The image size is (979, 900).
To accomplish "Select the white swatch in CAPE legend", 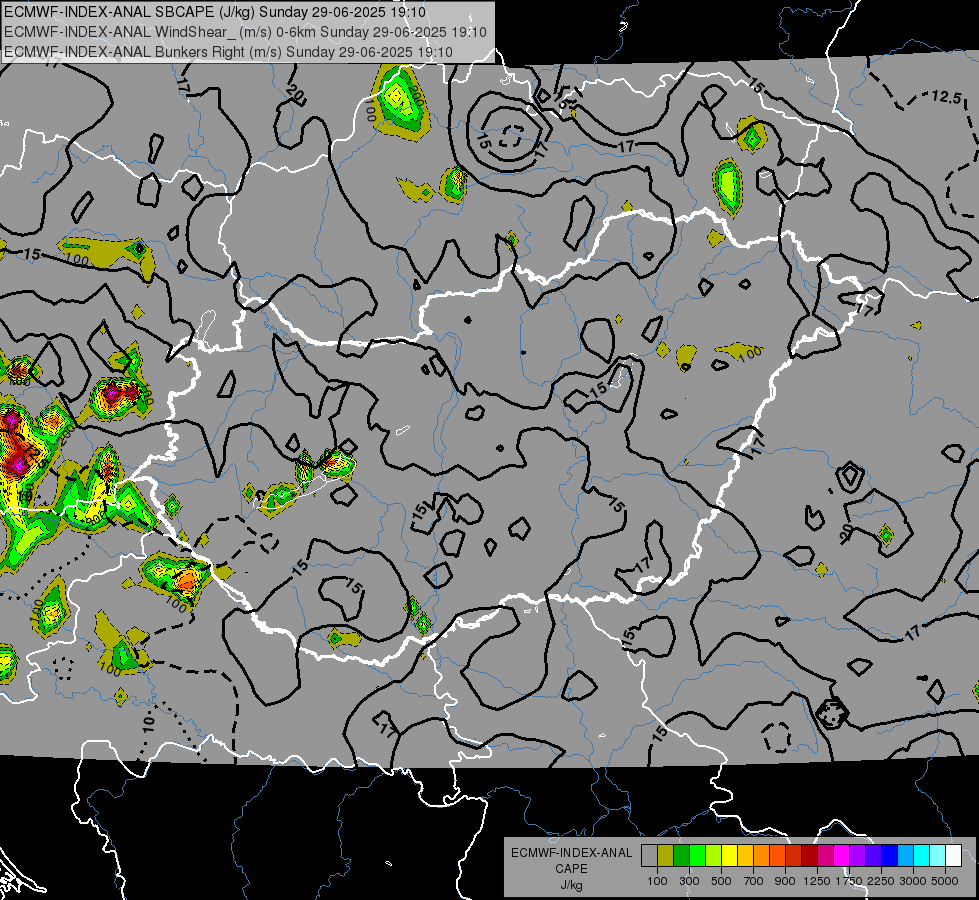I will 954,856.
